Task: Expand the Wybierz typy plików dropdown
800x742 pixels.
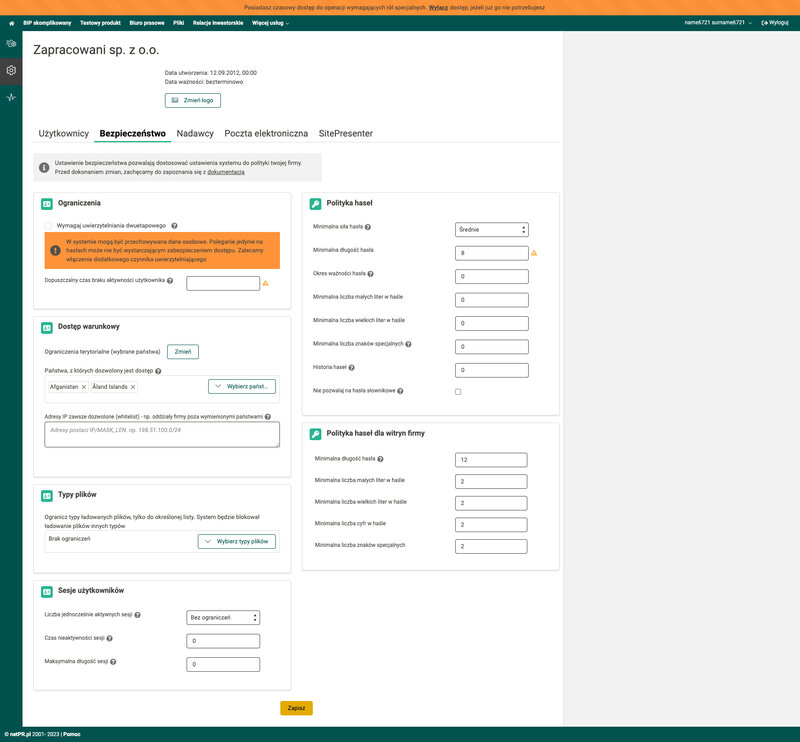Action: pyautogui.click(x=236, y=541)
